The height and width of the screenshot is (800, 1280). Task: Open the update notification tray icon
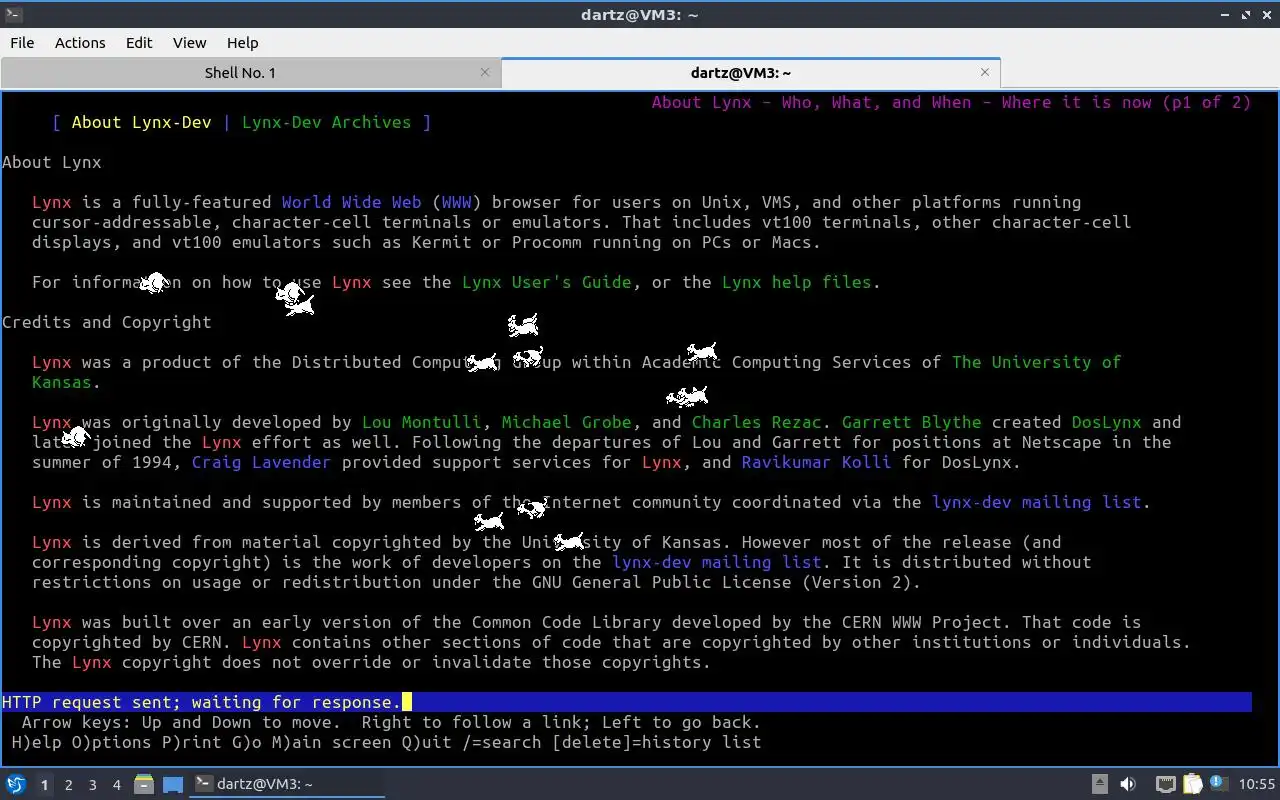click(1218, 785)
